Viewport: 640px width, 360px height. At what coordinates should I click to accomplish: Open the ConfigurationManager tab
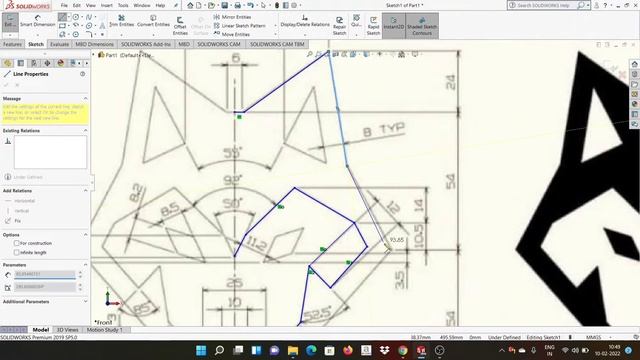tap(34, 63)
